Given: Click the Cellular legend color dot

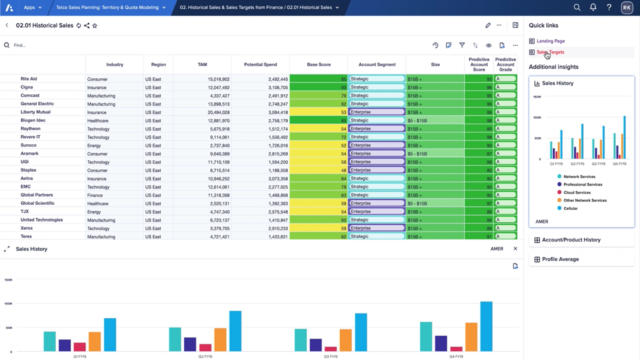Looking at the screenshot, I should [x=559, y=208].
